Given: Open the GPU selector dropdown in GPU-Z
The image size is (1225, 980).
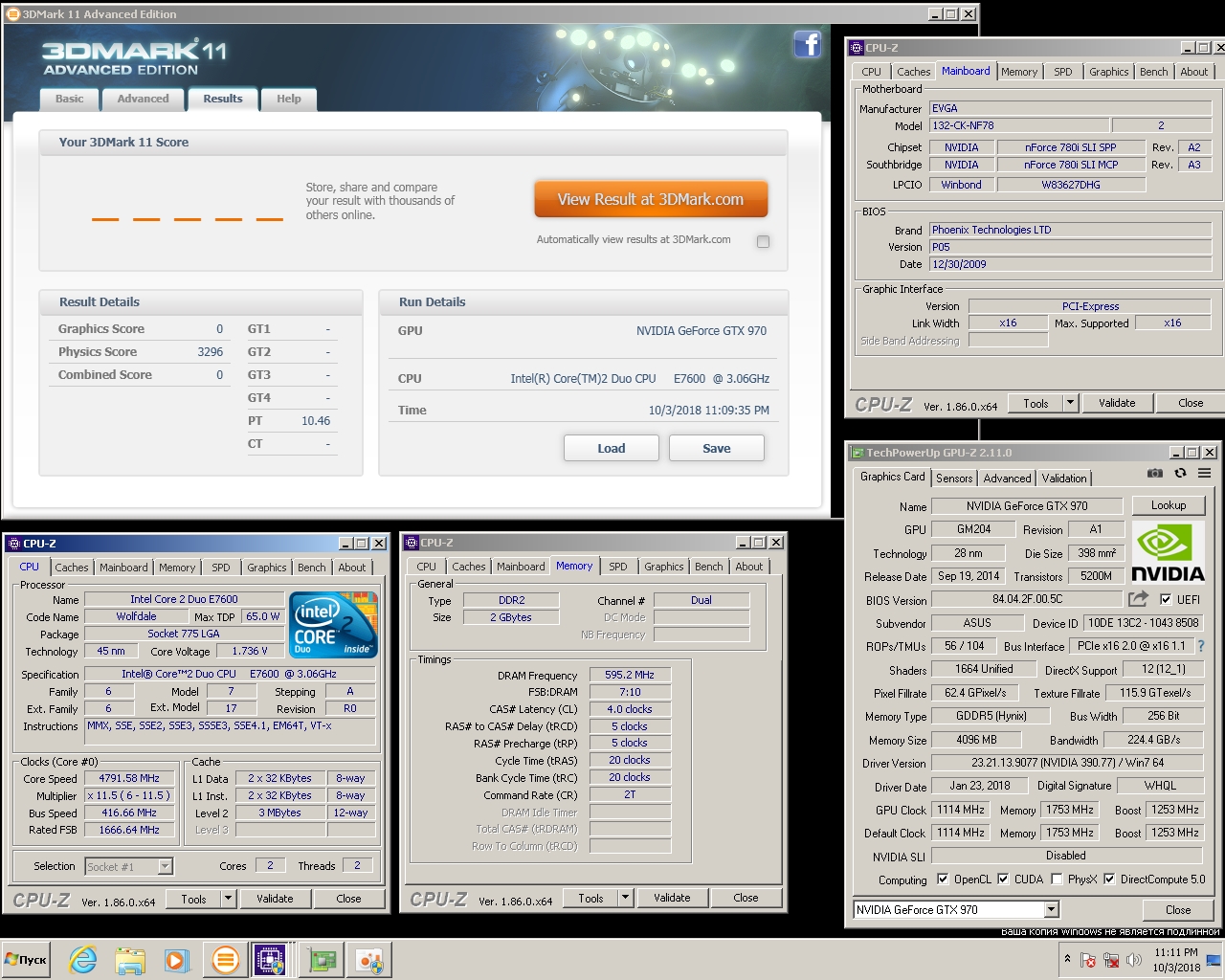Looking at the screenshot, I should 1052,909.
